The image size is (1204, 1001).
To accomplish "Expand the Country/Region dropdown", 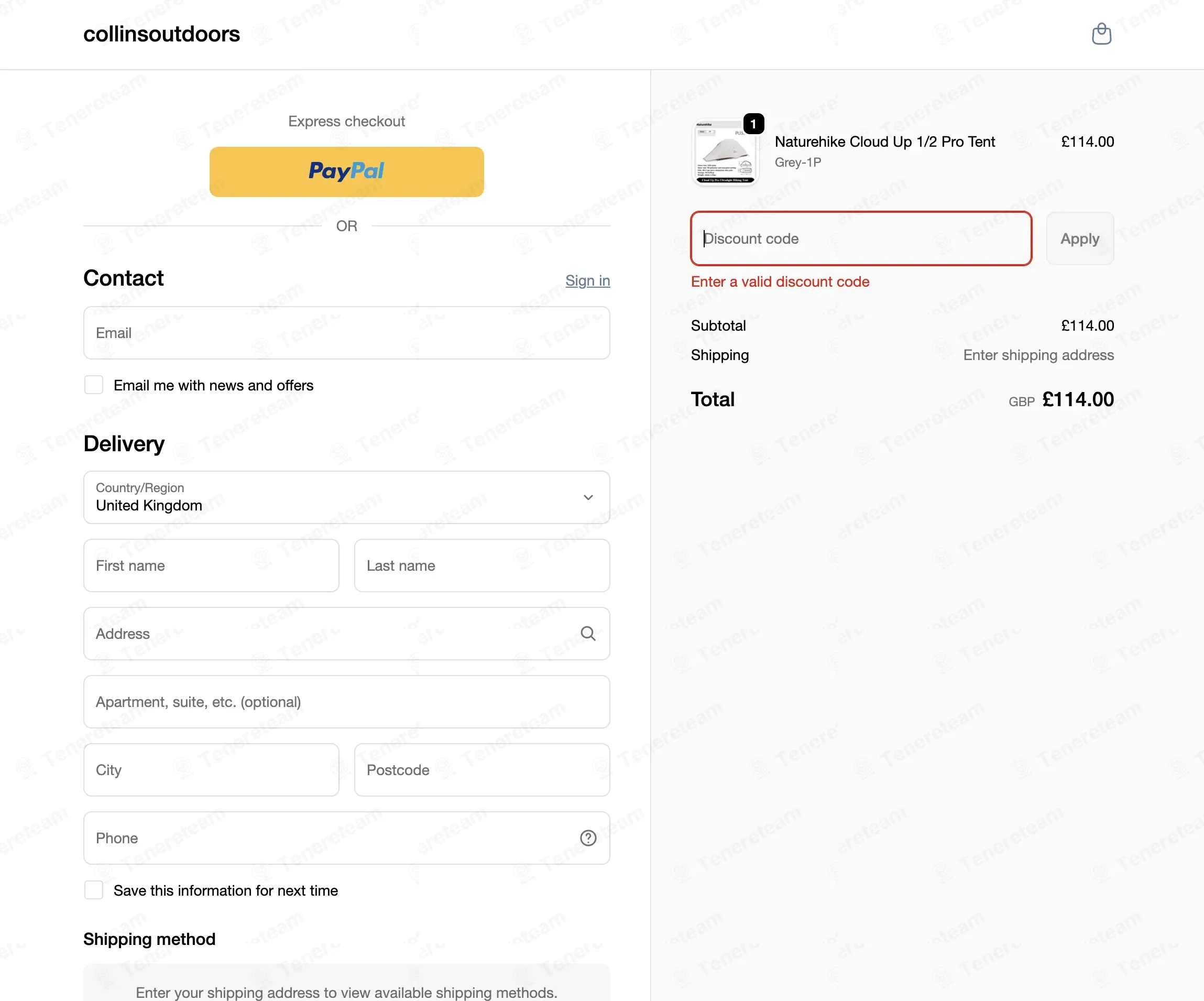I will 346,497.
